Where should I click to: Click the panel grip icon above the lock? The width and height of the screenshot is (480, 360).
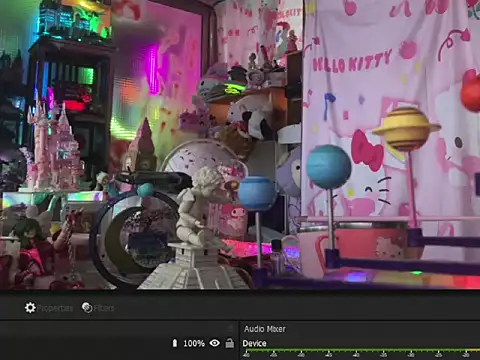[x=230, y=328]
